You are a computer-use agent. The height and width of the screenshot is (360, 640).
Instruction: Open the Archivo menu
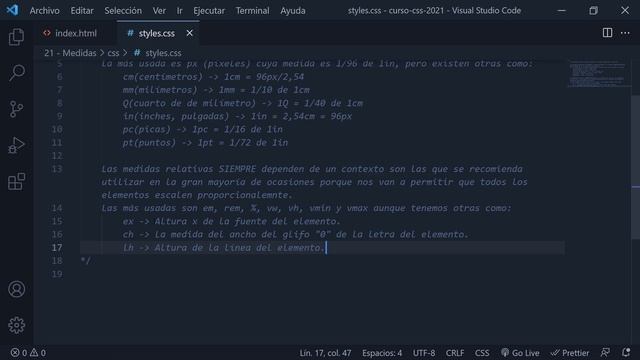44,11
